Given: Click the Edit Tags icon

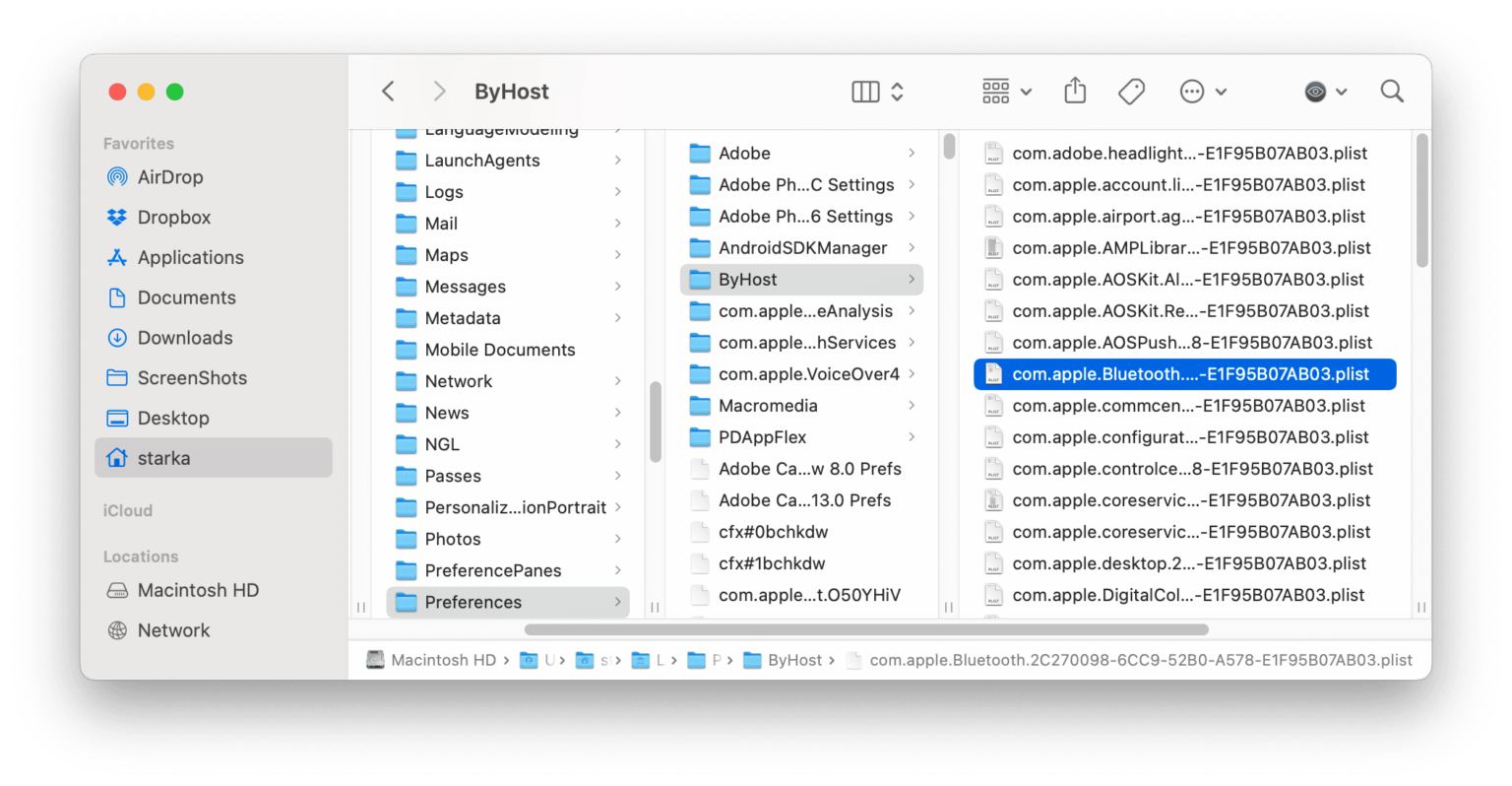Looking at the screenshot, I should (1131, 92).
